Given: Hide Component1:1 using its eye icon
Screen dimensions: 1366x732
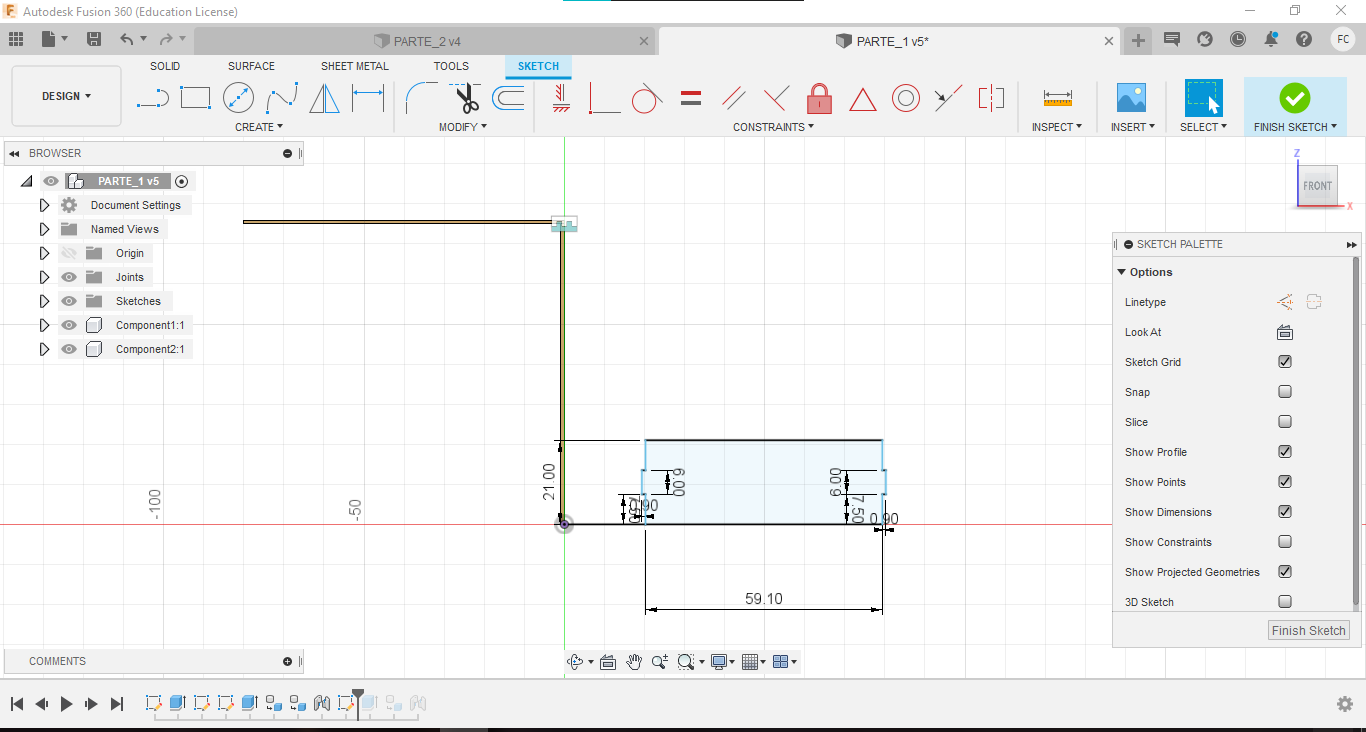Looking at the screenshot, I should click(69, 325).
